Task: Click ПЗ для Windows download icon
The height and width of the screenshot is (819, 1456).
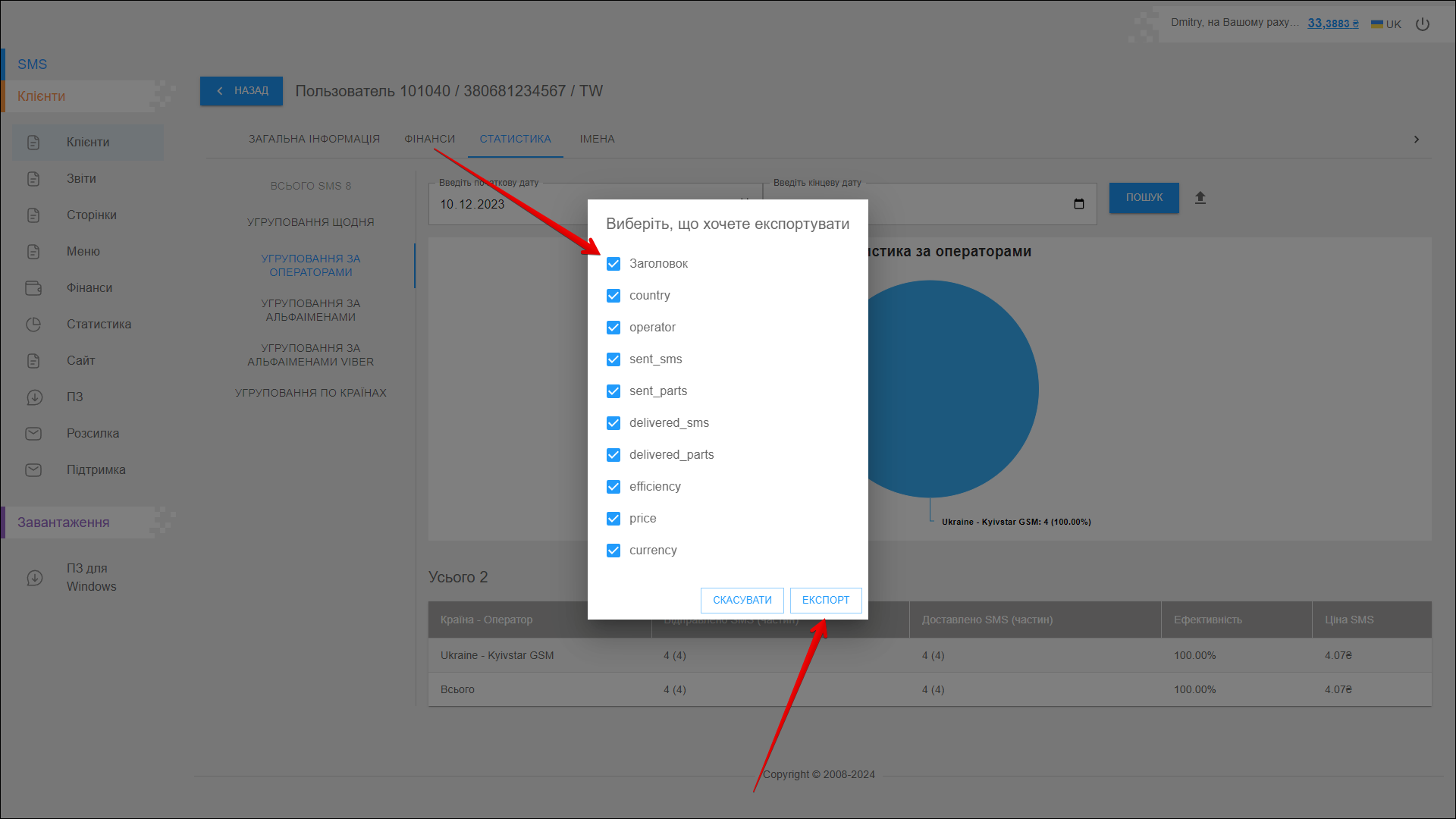Action: click(x=35, y=578)
